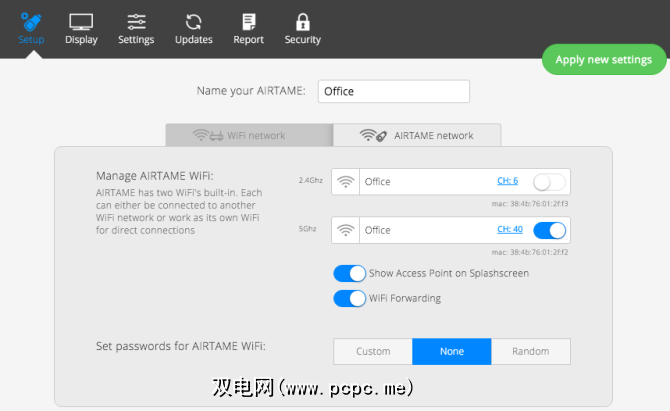Select the Random password option

pyautogui.click(x=531, y=352)
